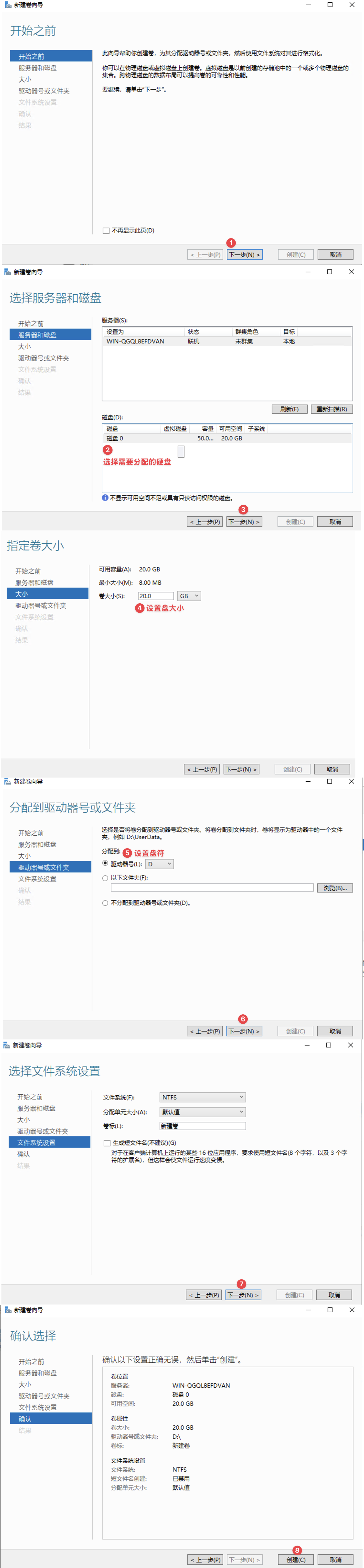Open 驱动器号或文件夹 step in 开始之前 page sidebar
The width and height of the screenshot is (364, 1568).
pyautogui.click(x=43, y=91)
